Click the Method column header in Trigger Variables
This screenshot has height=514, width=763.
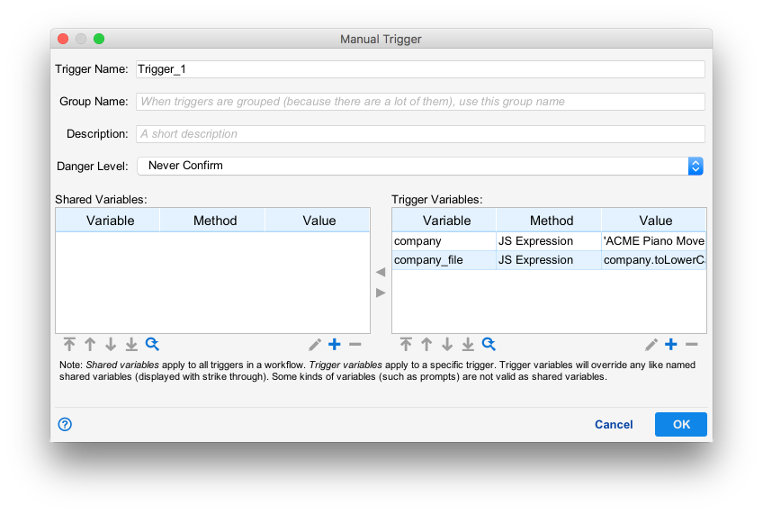(551, 220)
